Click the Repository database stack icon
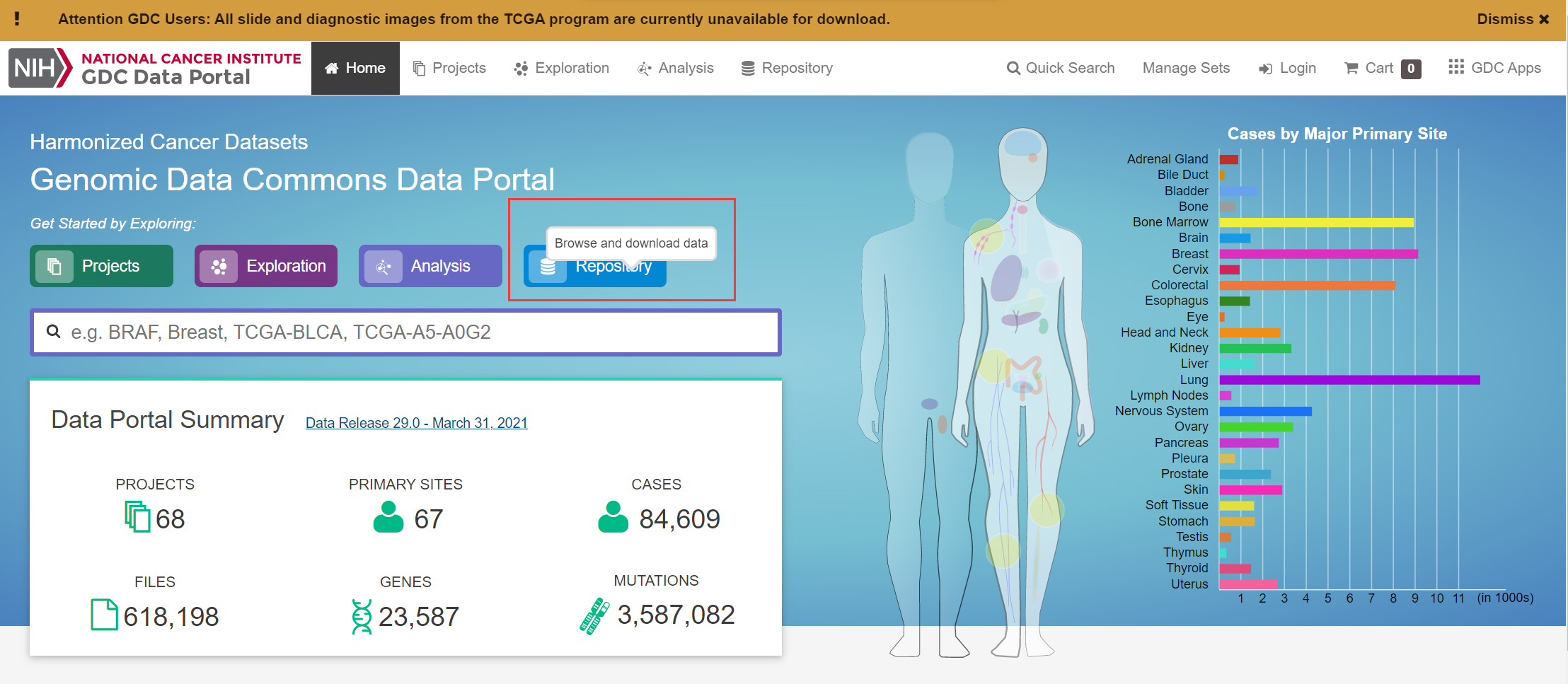The width and height of the screenshot is (1568, 684). pyautogui.click(x=548, y=267)
